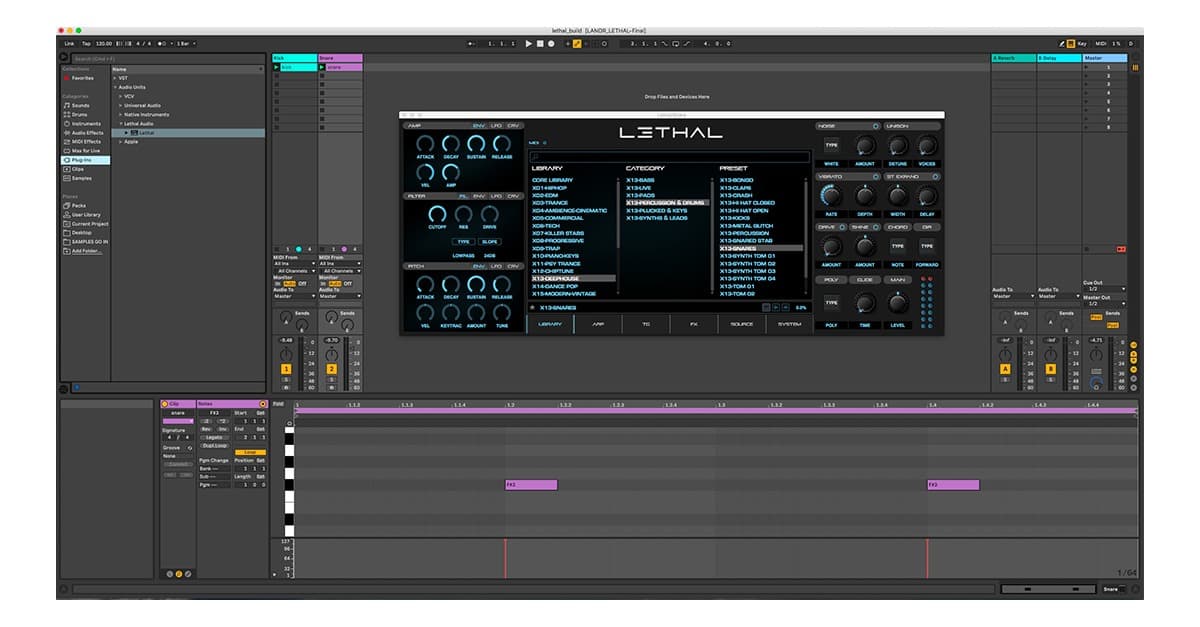Image resolution: width=1200 pixels, height=627 pixels.
Task: Click the Dupl.Loop button in Notes panel
Action: tap(214, 445)
